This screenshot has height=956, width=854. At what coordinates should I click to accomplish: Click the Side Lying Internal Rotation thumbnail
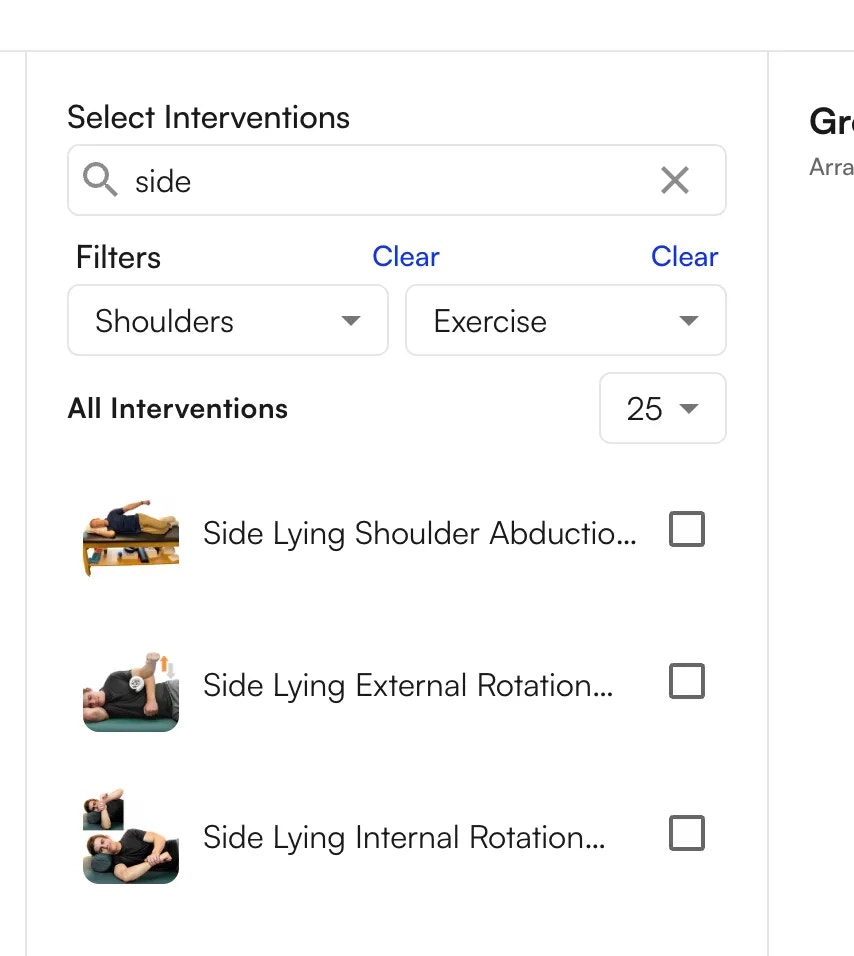click(130, 835)
